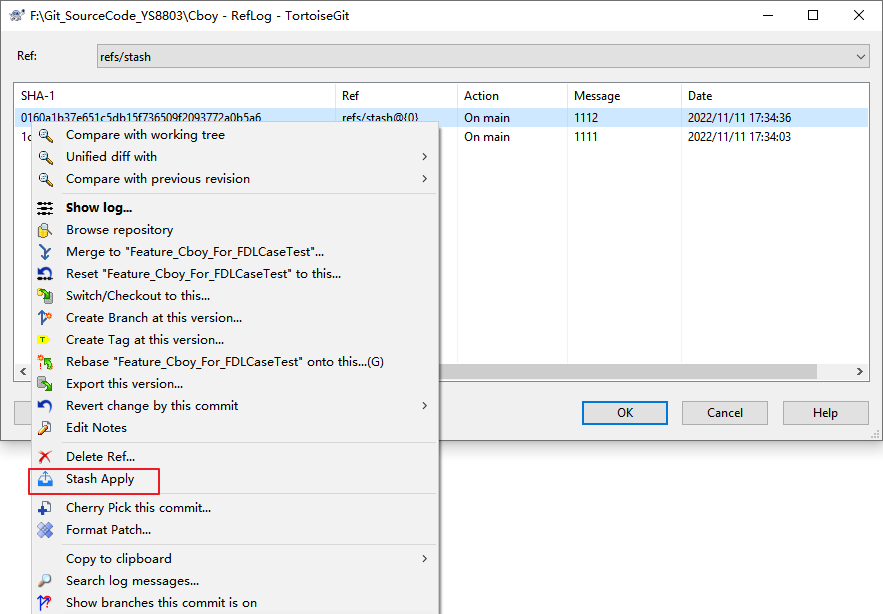Screen dimensions: 883x614
Task: Click the Edit Notes pencil icon
Action: pyautogui.click(x=45, y=428)
